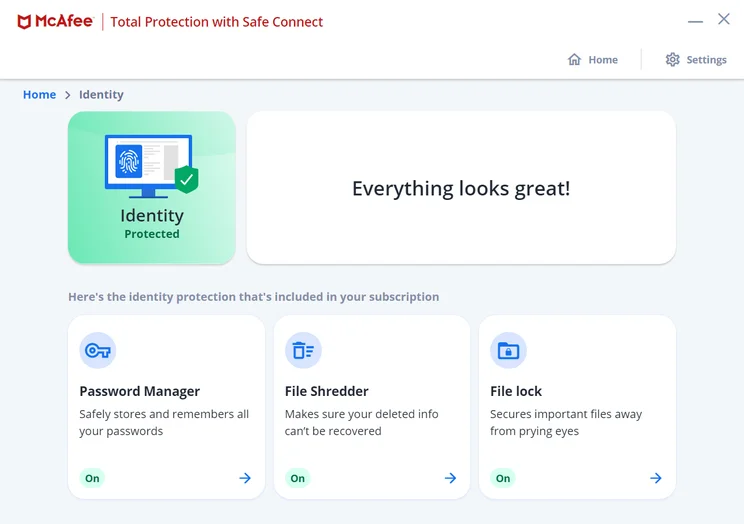
Task: Toggle the File lock On badge
Action: 503,478
